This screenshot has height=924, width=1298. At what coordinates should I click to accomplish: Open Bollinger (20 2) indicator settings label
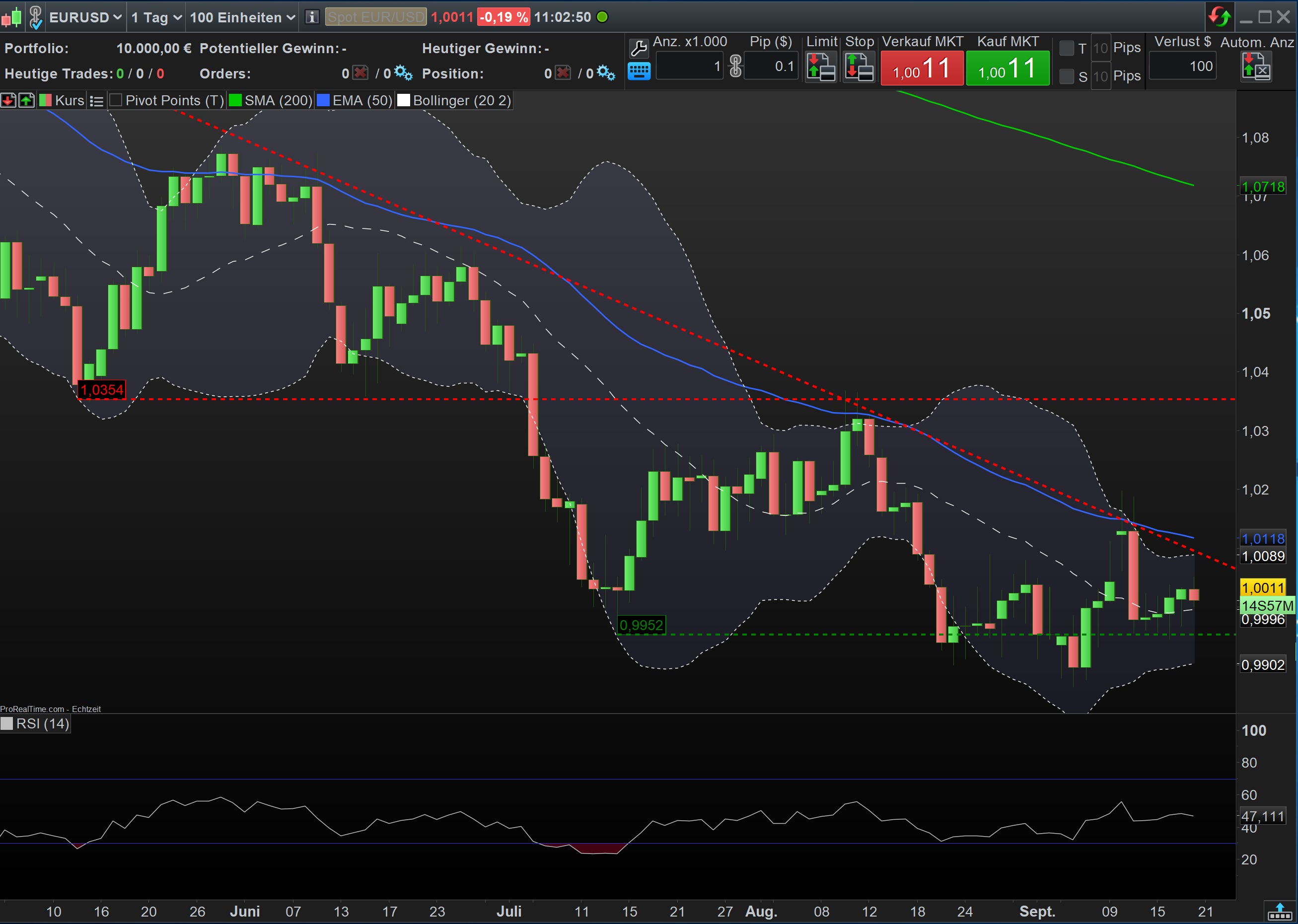(462, 101)
